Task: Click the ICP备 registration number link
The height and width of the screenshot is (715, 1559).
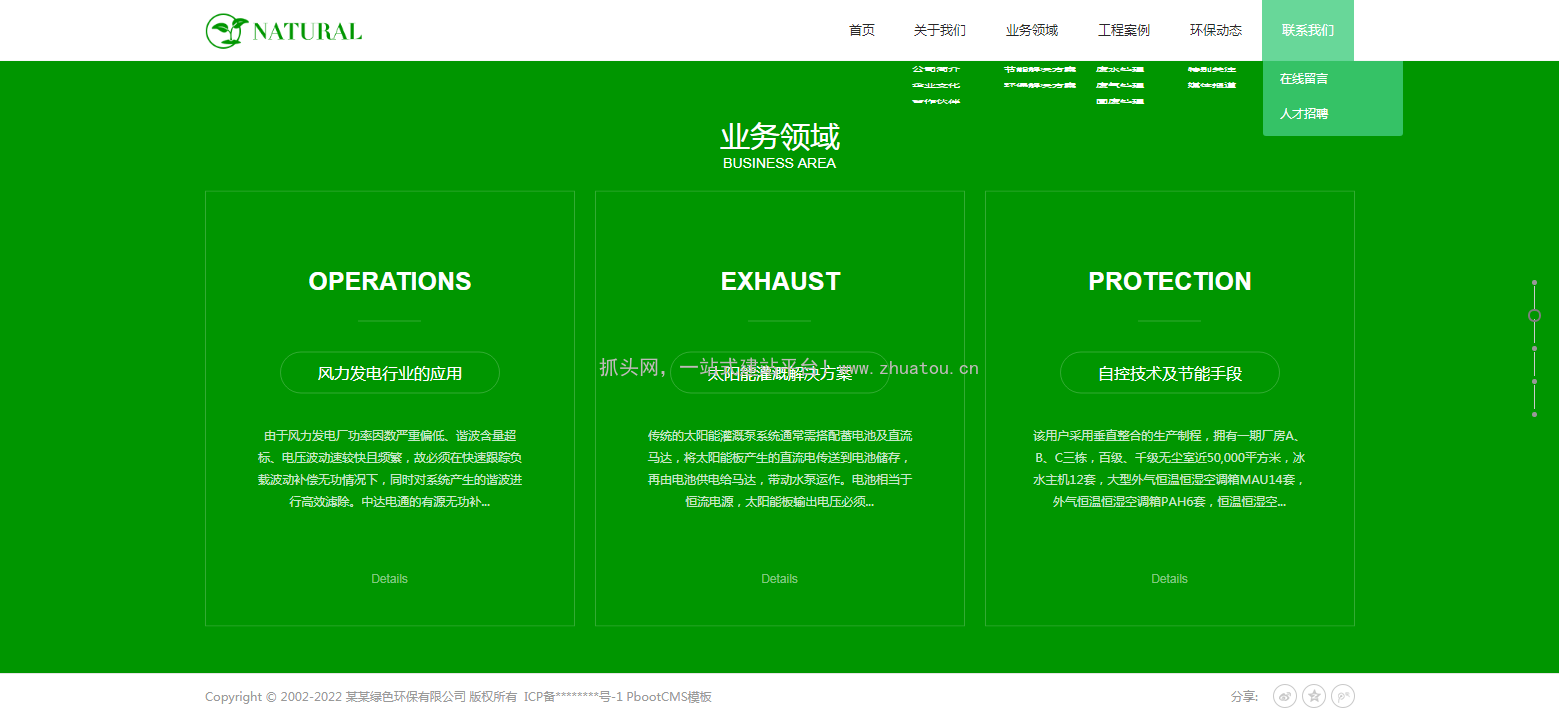Action: 574,697
